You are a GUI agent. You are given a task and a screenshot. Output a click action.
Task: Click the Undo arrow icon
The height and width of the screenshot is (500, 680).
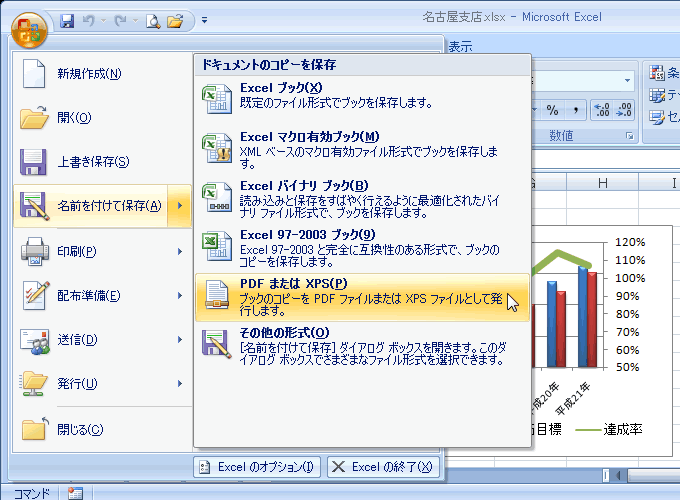(88, 20)
